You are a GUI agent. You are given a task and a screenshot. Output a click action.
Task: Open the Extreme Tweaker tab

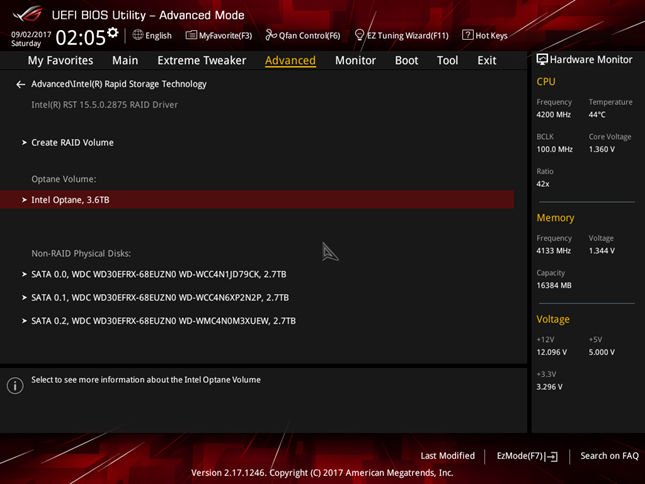(202, 60)
